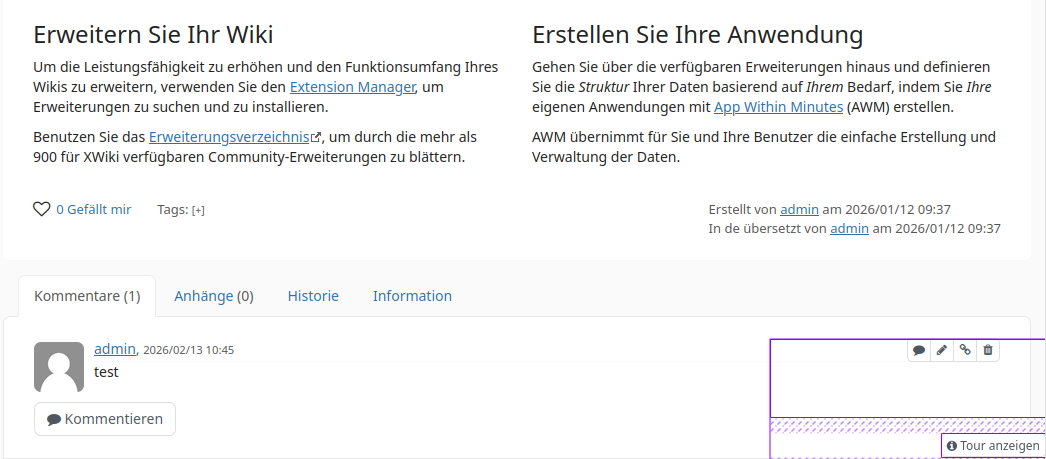Viewport: 1046px width, 459px height.
Task: Click the admin avatar image in comment
Action: pos(59,367)
